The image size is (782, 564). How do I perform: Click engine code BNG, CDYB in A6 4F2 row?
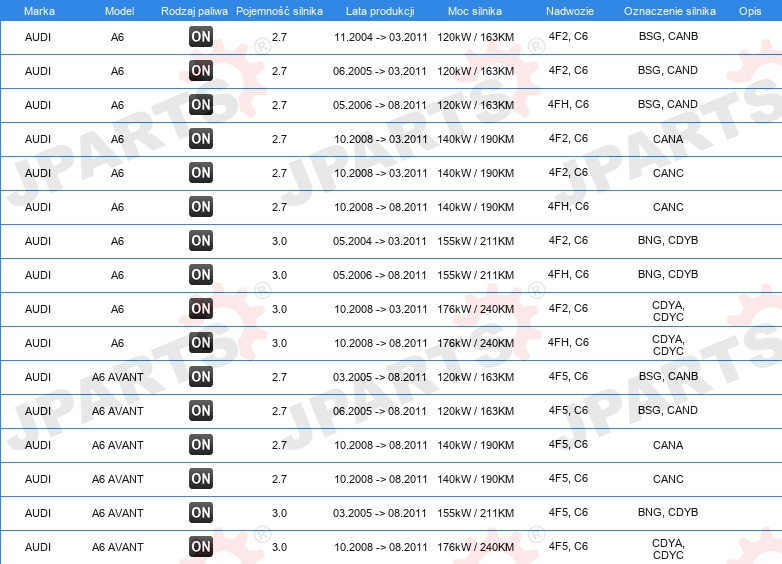click(668, 240)
